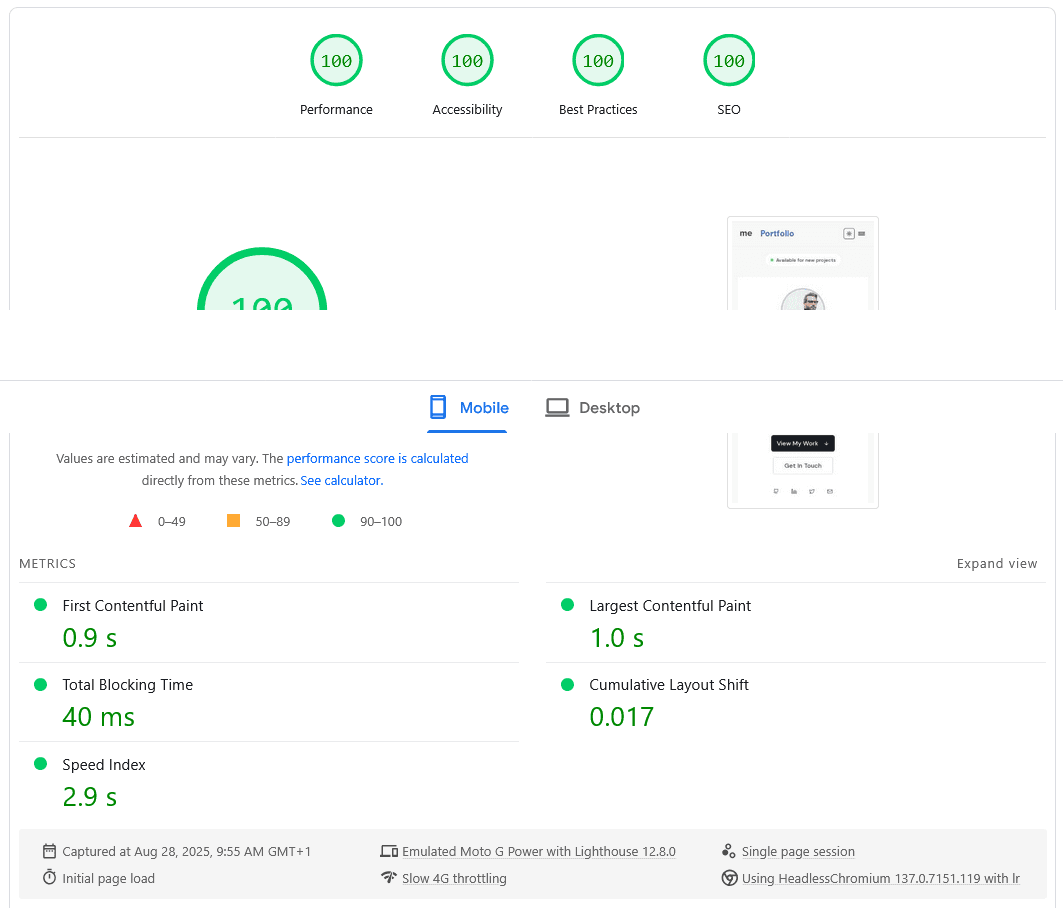Open the performance score is calculated link
Image resolution: width=1063 pixels, height=908 pixels.
377,459
